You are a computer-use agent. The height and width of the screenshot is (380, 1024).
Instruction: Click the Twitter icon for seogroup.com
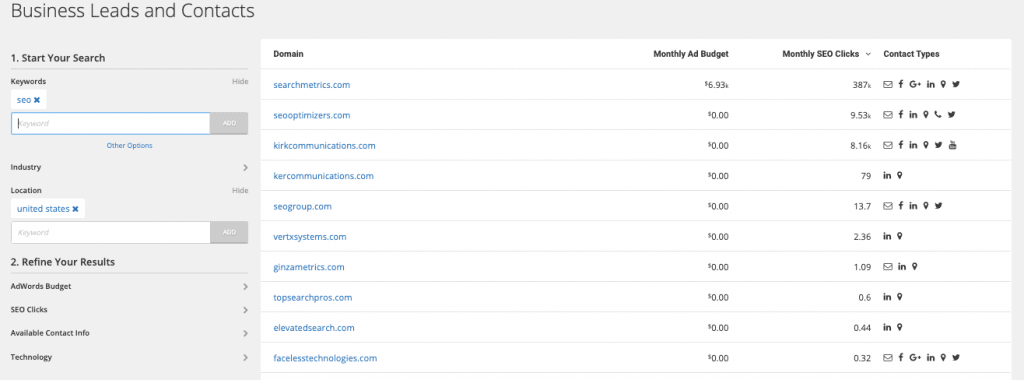[x=938, y=206]
